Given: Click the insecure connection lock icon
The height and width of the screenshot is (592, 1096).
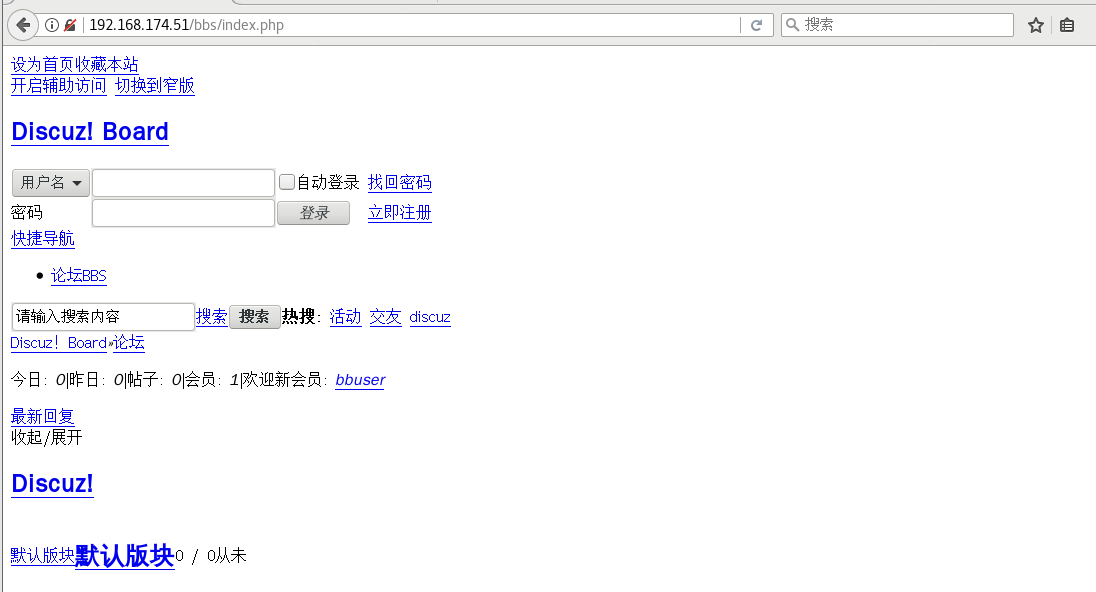Looking at the screenshot, I should point(69,25).
